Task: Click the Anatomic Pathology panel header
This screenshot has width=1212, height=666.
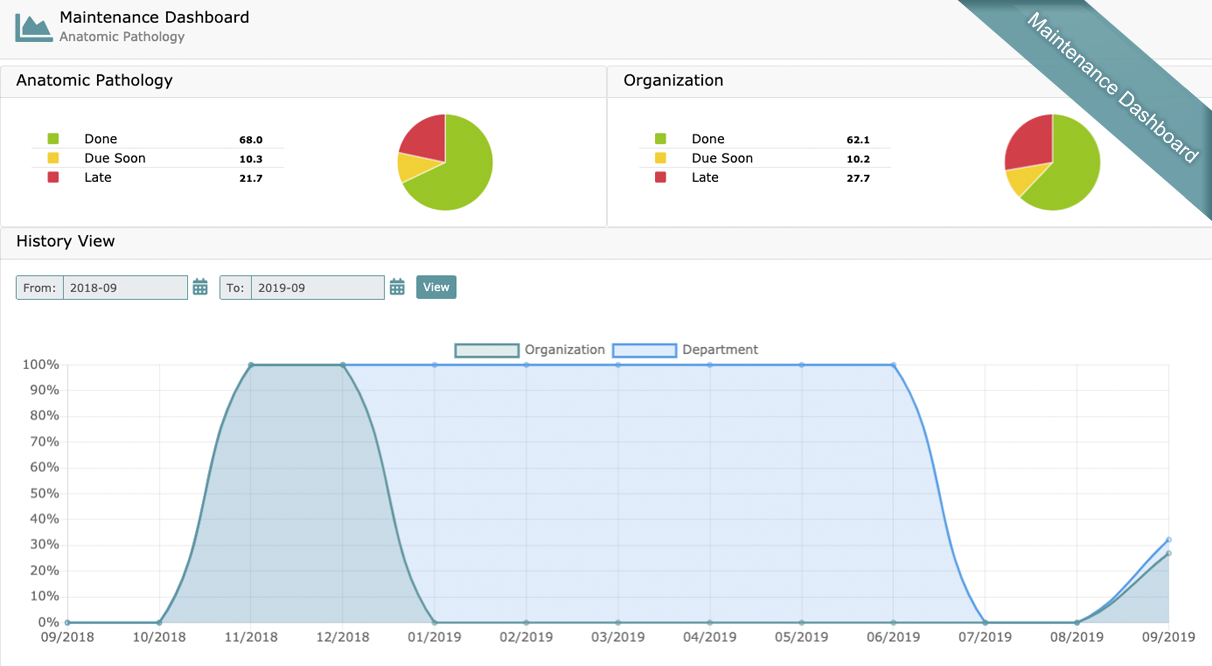Action: click(x=94, y=81)
